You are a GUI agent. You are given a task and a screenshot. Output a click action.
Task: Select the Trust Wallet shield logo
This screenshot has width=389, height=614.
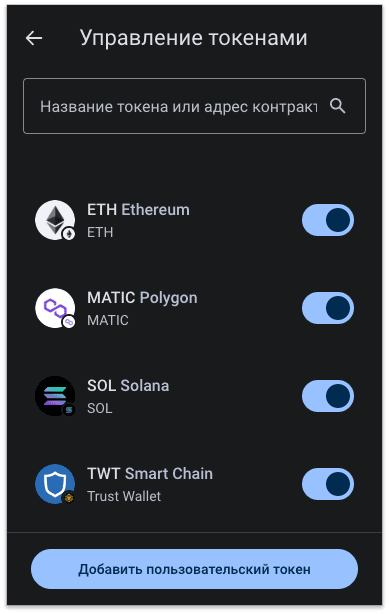pyautogui.click(x=54, y=484)
